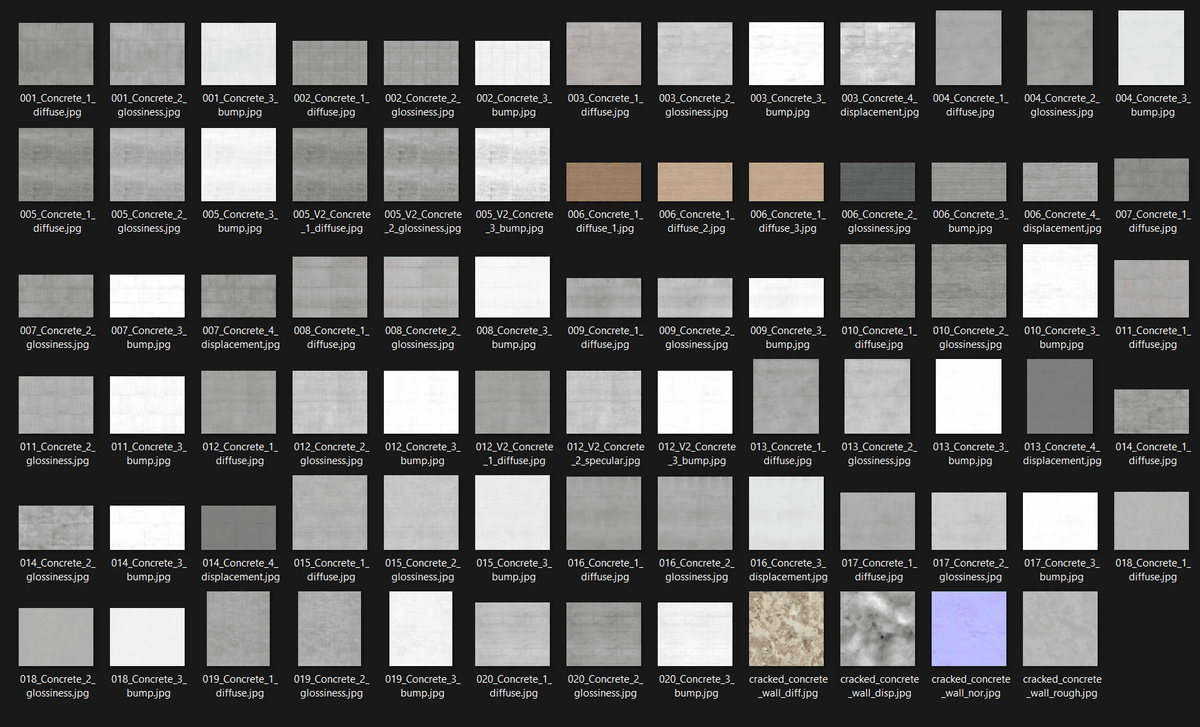Select 006_Concrete_1_diffuse_3.jpg
The image size is (1200, 727).
[x=787, y=181]
